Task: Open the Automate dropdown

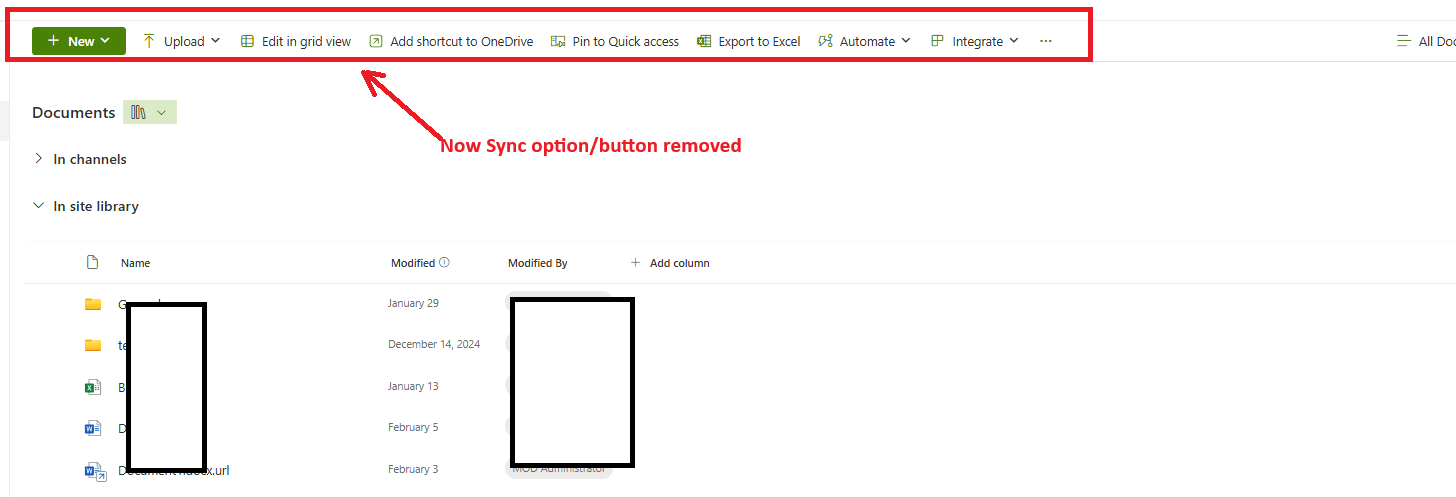Action: [865, 41]
